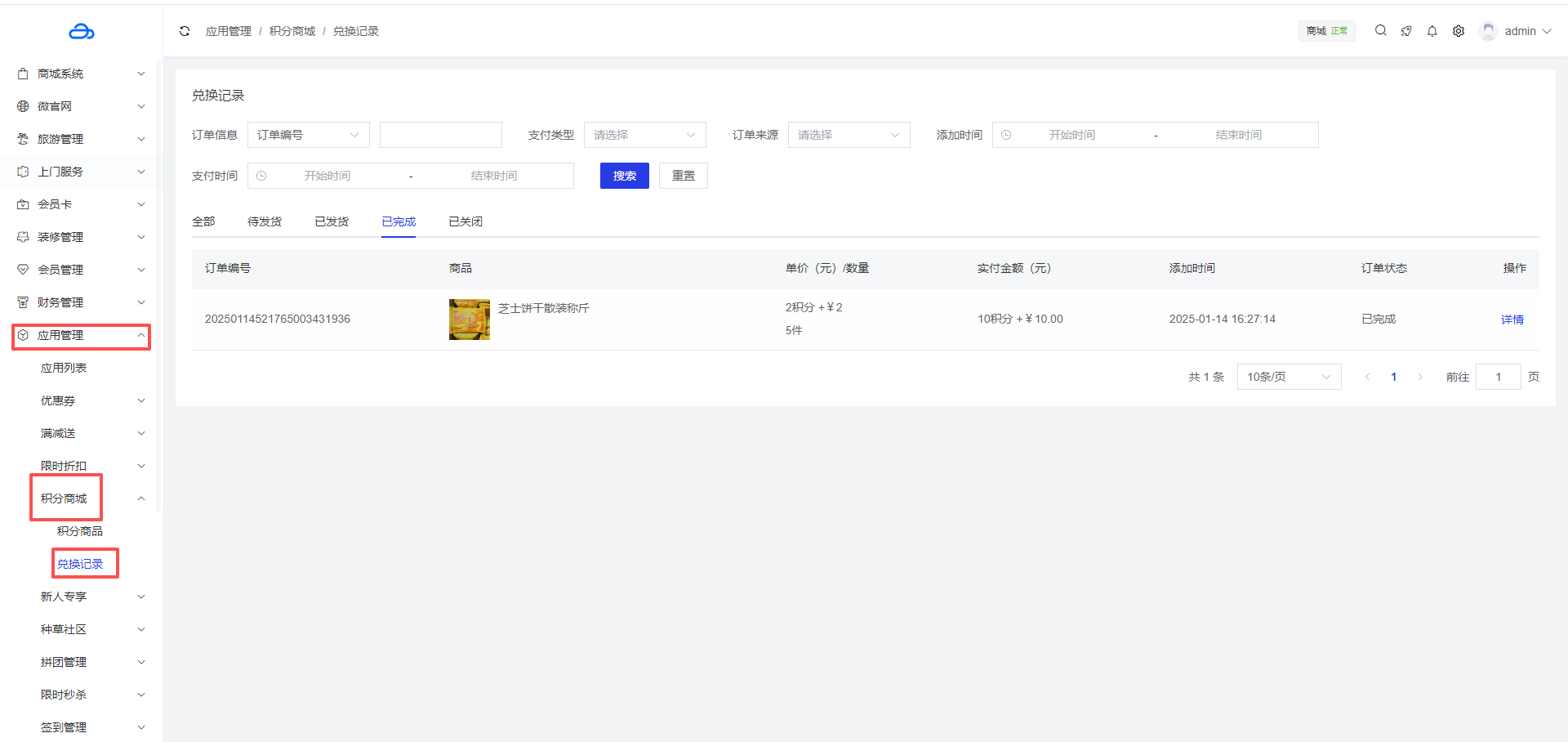Click the admin avatar icon
This screenshot has height=742, width=1568.
(1488, 31)
